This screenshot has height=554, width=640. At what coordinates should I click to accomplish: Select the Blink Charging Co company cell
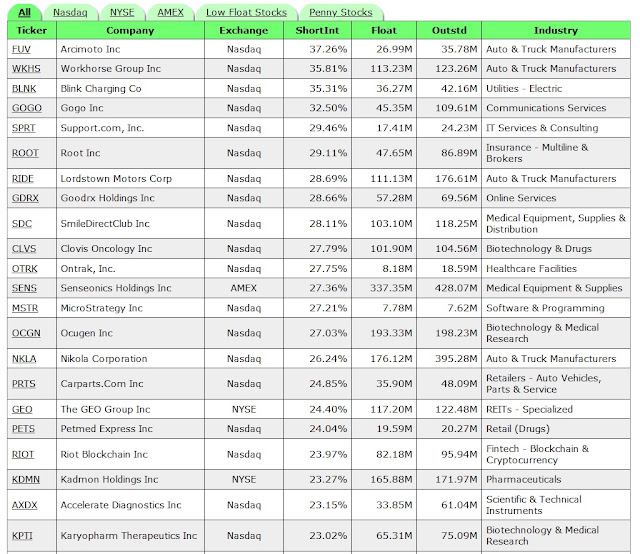pos(130,89)
